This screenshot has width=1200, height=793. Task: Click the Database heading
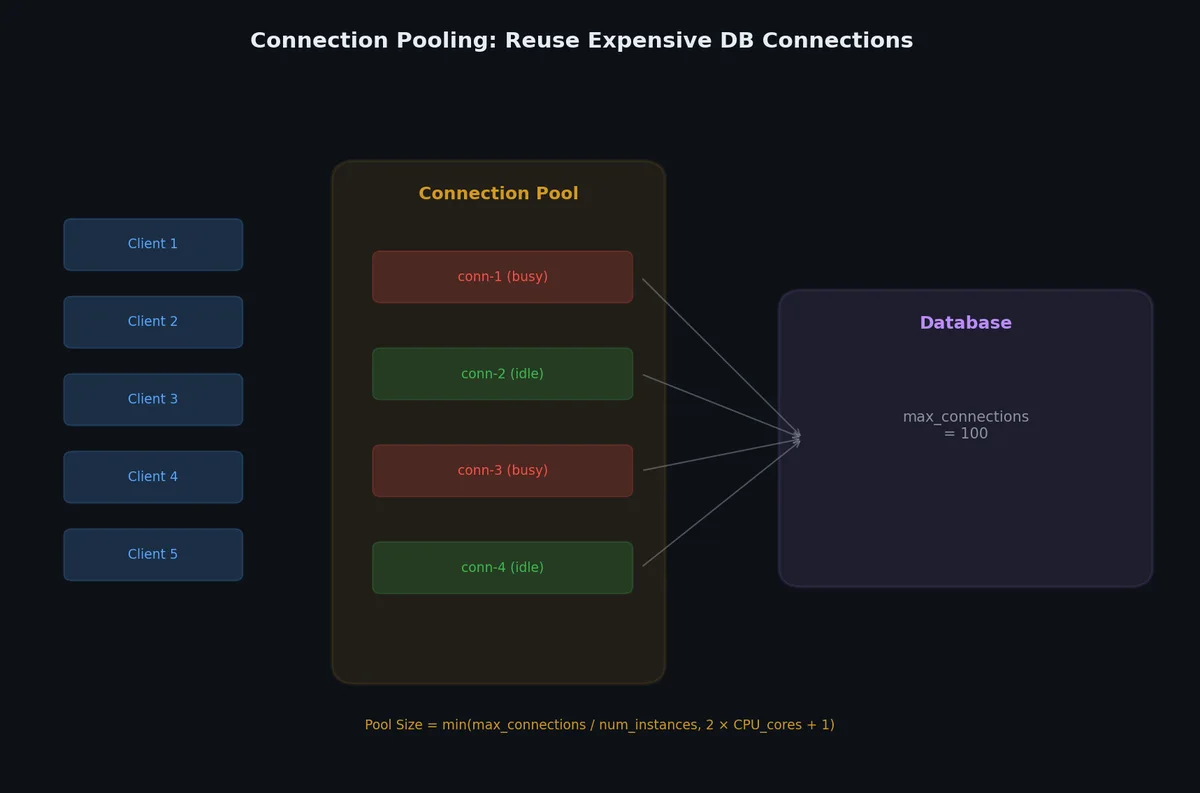[x=966, y=323]
